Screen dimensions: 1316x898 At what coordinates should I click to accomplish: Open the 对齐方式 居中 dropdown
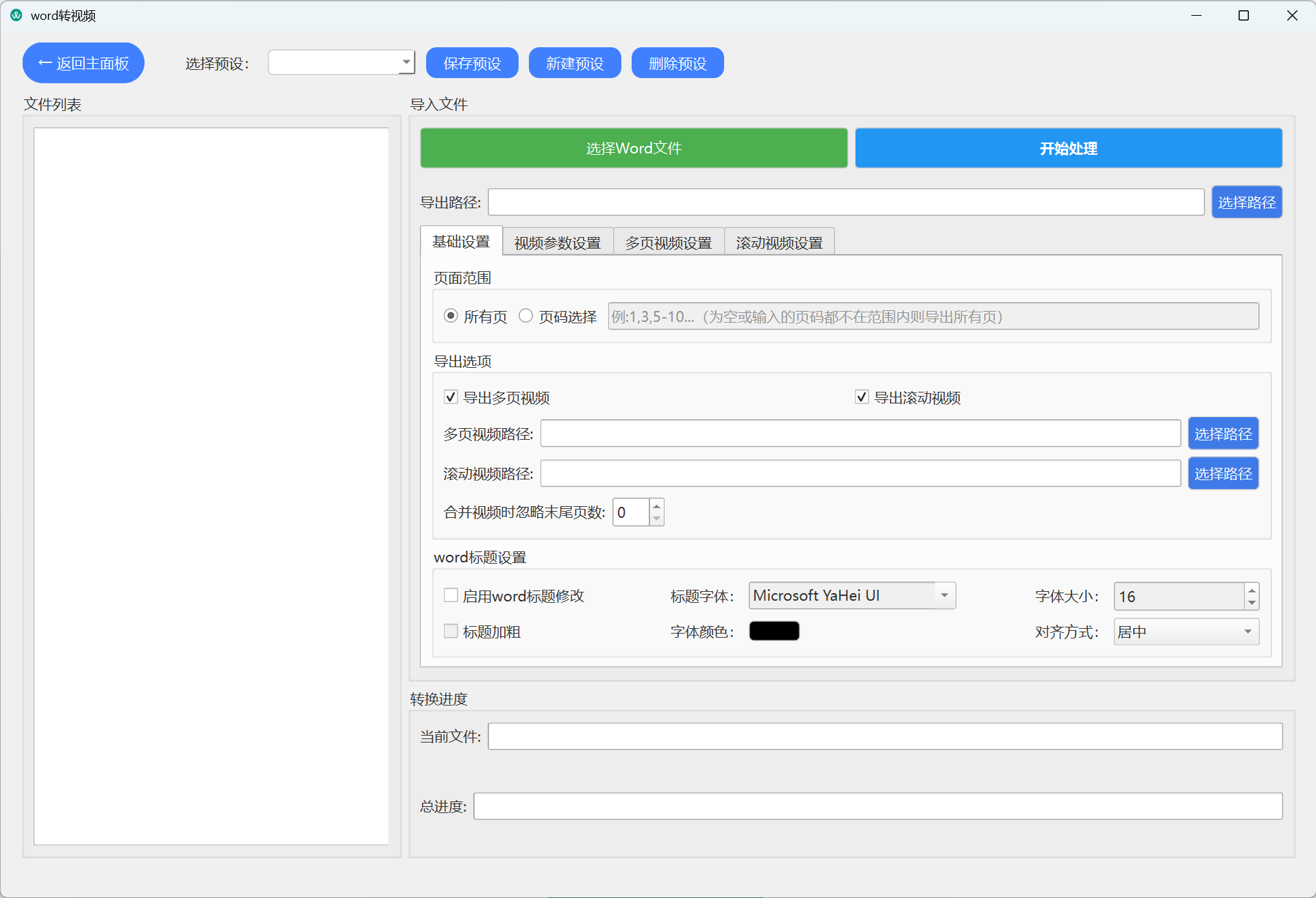point(1186,632)
